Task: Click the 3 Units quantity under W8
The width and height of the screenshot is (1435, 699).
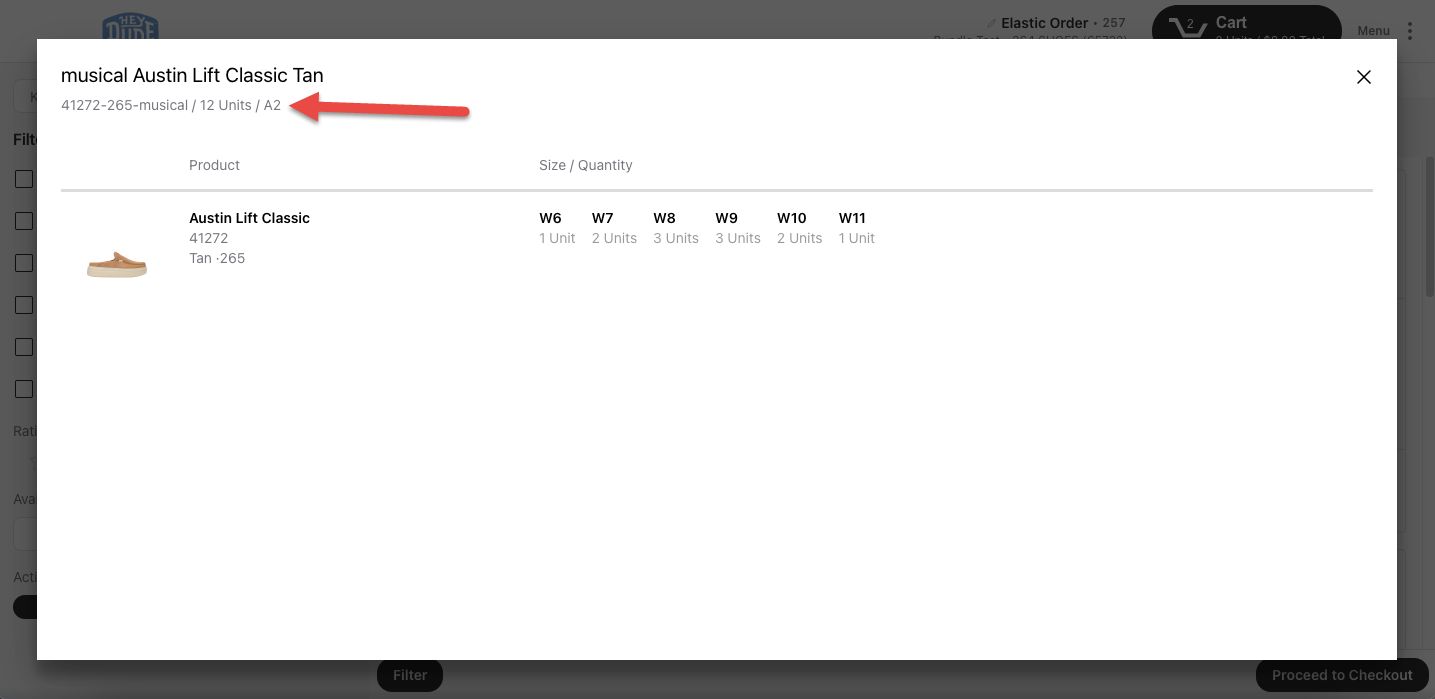Action: (x=676, y=238)
